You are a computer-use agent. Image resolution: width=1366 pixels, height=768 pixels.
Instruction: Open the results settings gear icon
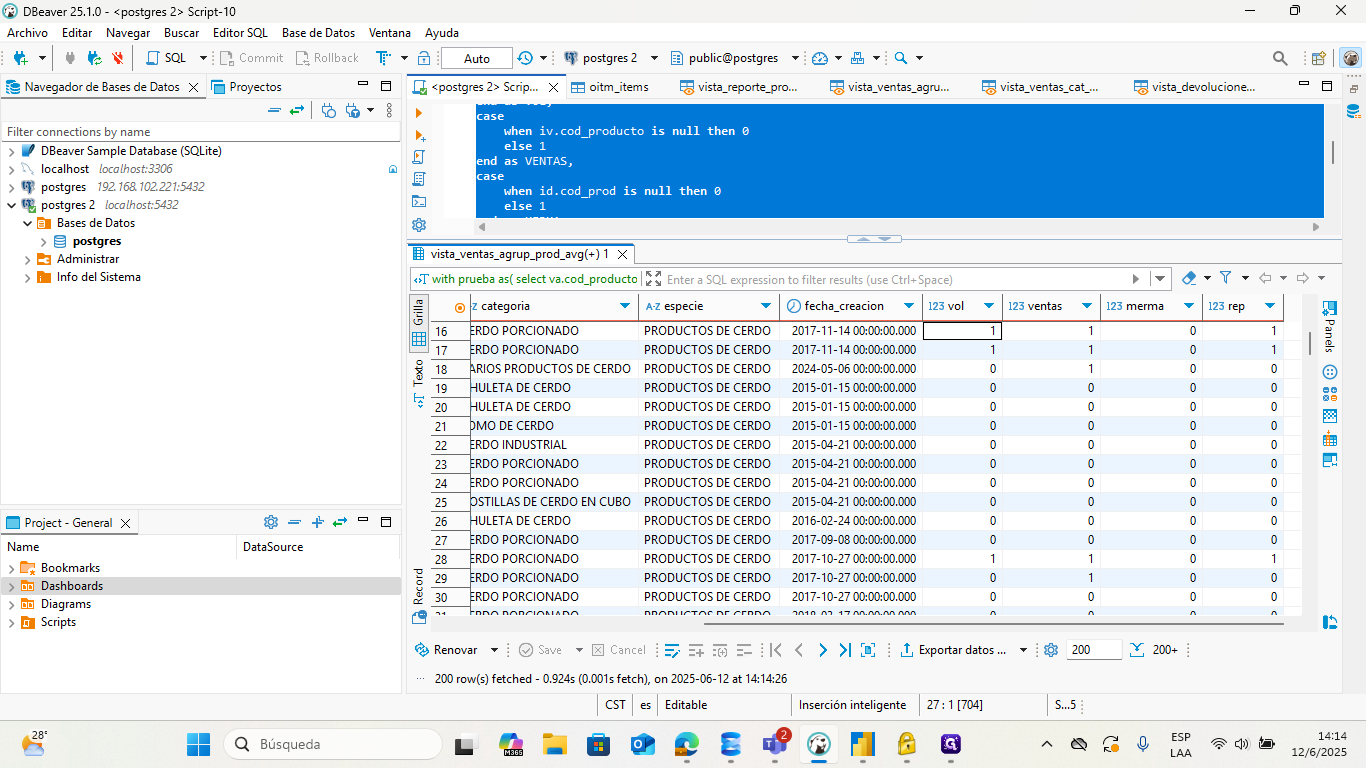click(x=1051, y=650)
